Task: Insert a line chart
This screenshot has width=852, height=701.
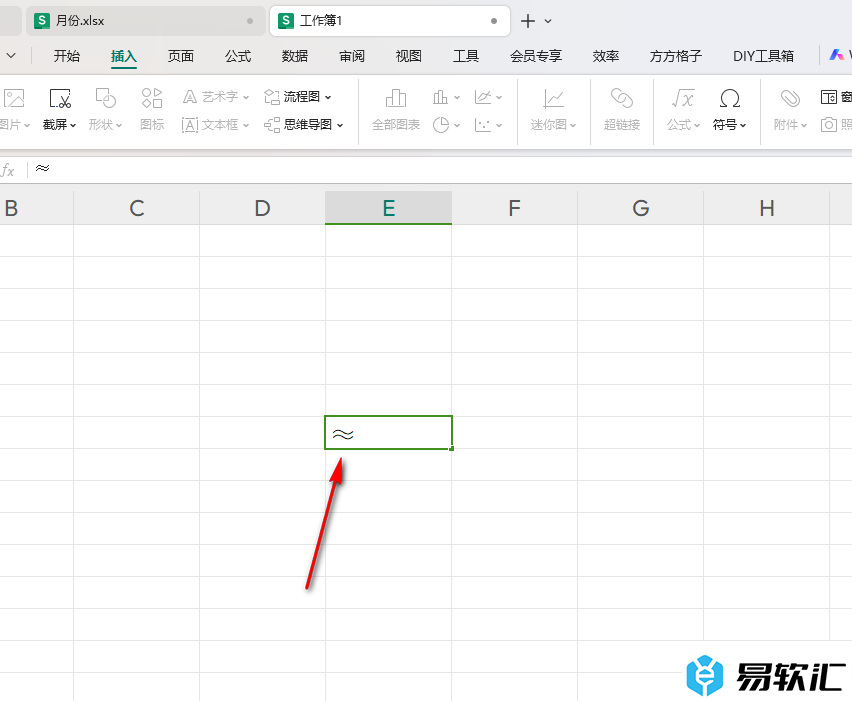Action: point(483,97)
